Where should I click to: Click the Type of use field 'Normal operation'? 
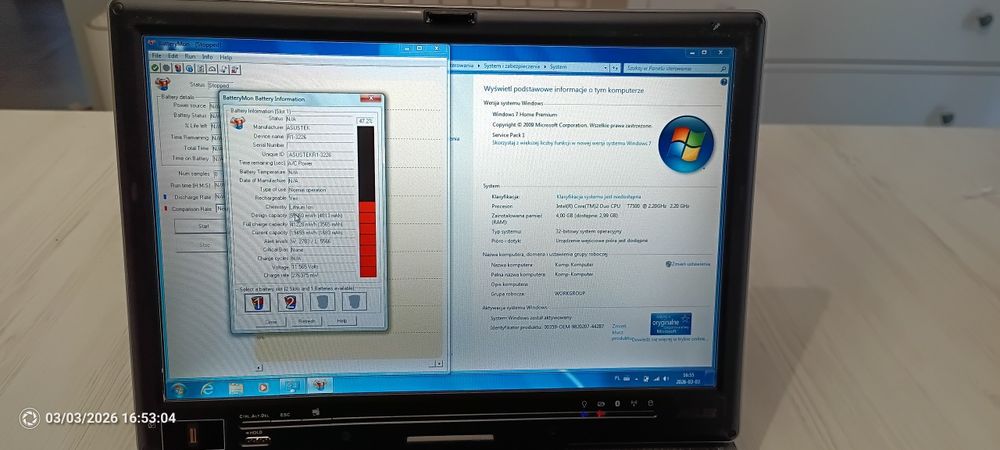point(321,189)
